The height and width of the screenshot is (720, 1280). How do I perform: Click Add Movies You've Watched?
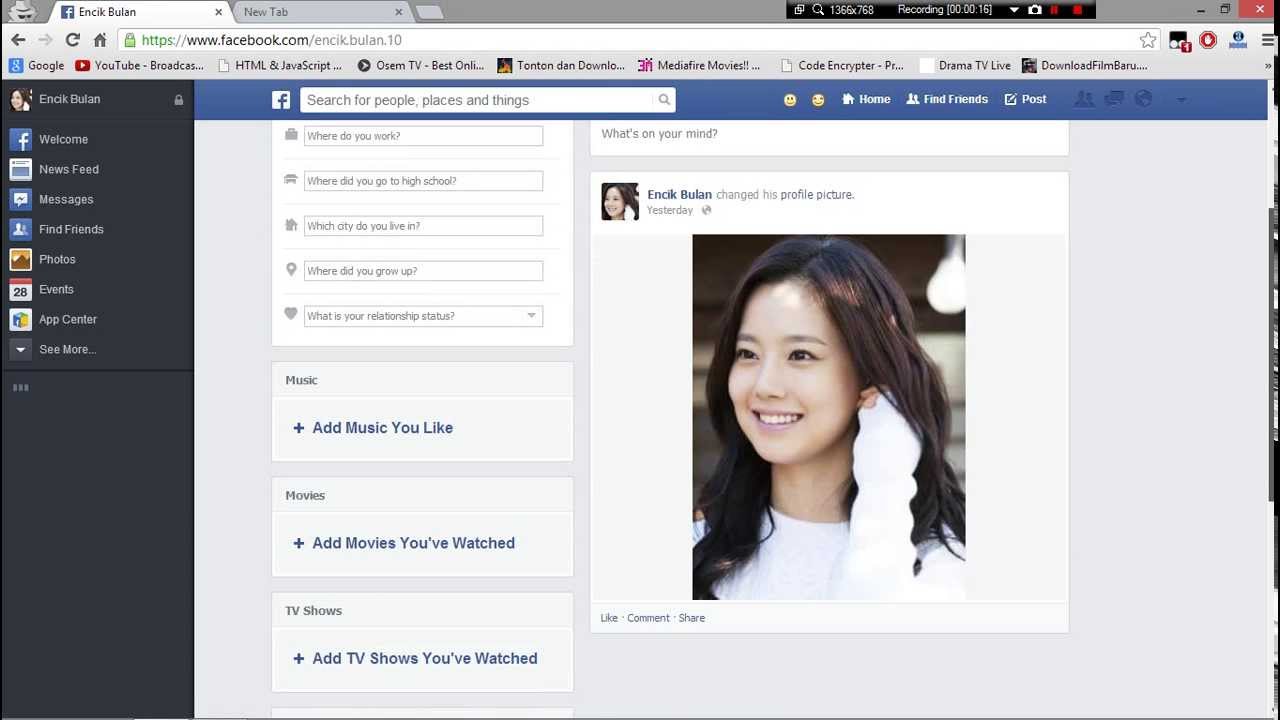tap(404, 543)
